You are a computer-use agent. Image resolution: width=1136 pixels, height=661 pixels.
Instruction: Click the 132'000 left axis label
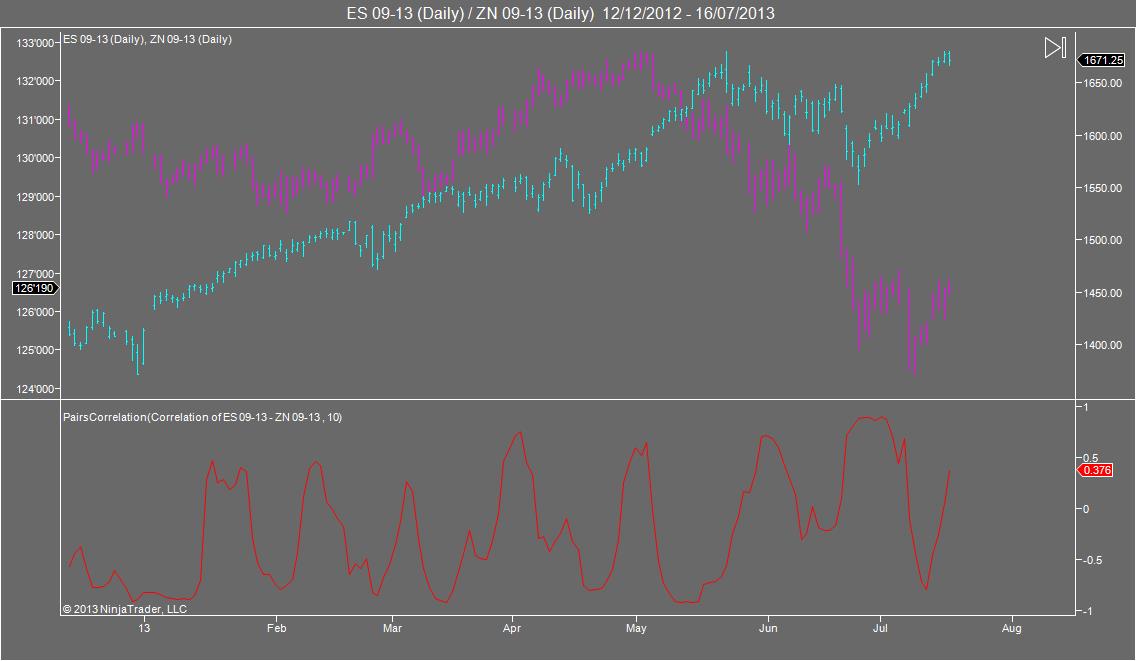point(35,81)
